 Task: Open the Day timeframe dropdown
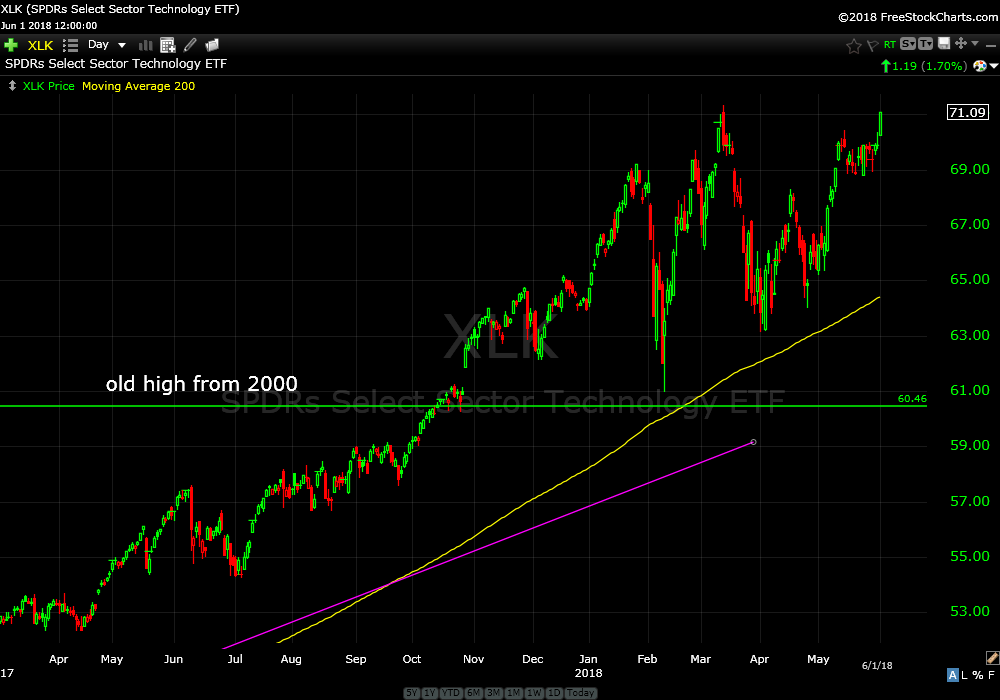click(x=107, y=45)
